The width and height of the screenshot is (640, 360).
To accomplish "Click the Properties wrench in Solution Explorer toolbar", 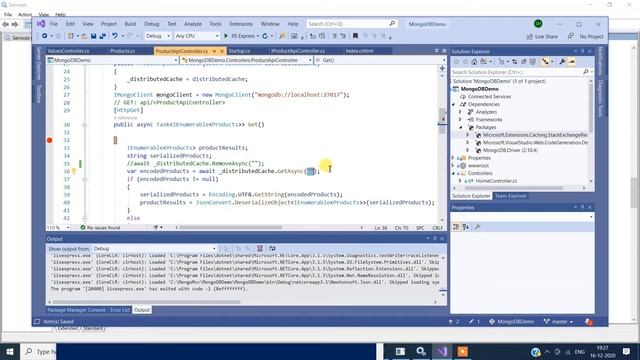I will click(562, 62).
